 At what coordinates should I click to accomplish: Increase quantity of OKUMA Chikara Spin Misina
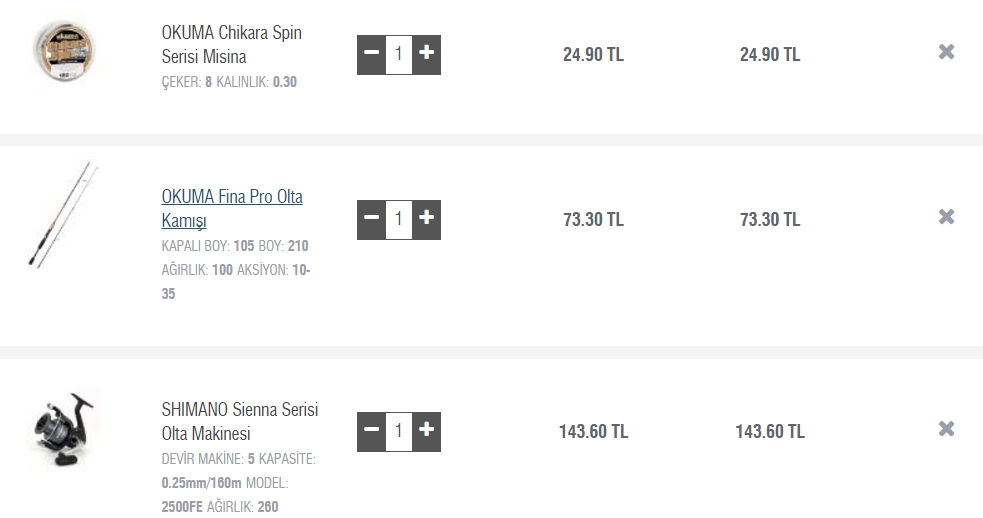427,54
